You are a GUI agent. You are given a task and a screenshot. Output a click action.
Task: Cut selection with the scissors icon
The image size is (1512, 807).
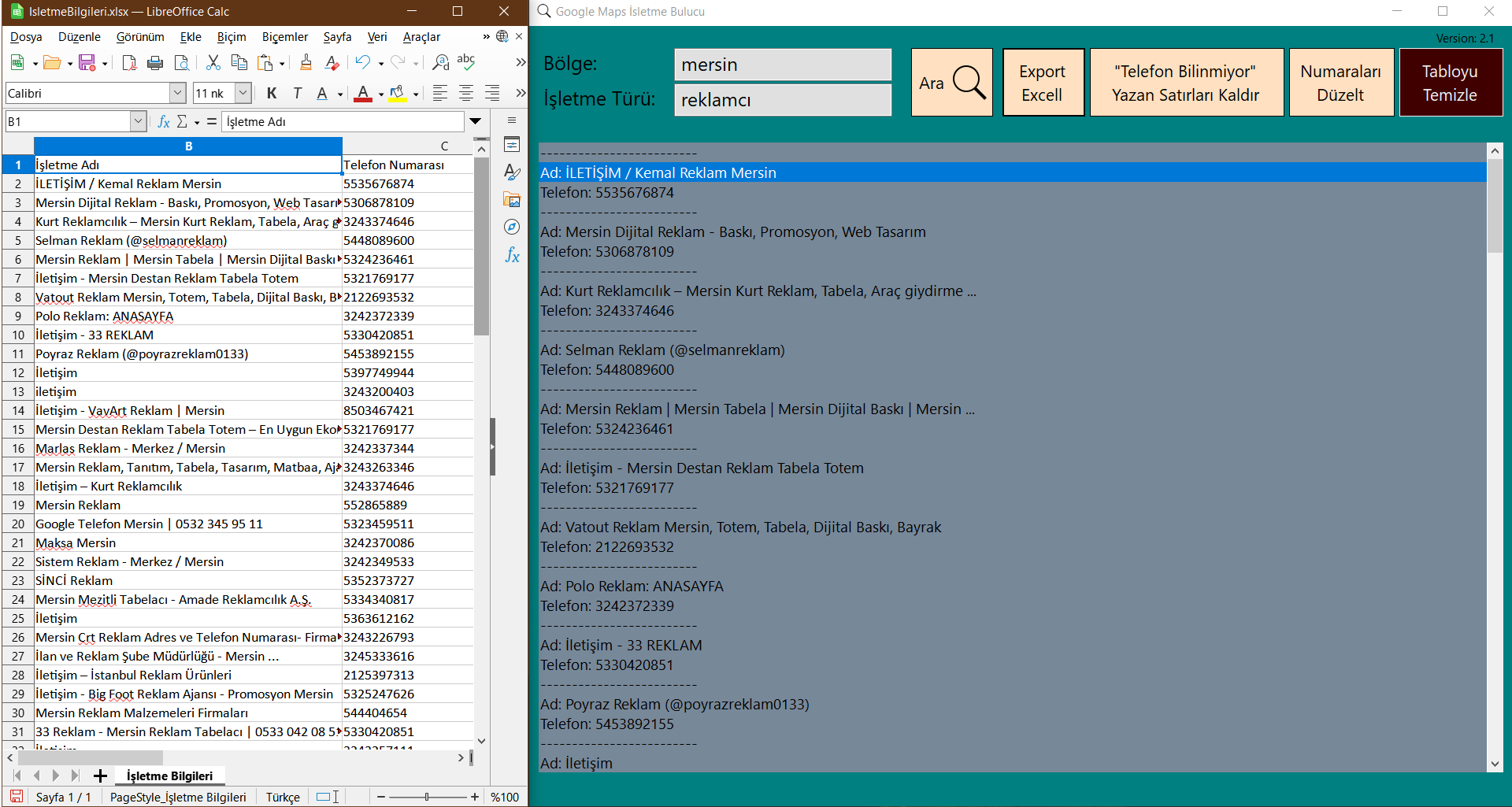[213, 62]
